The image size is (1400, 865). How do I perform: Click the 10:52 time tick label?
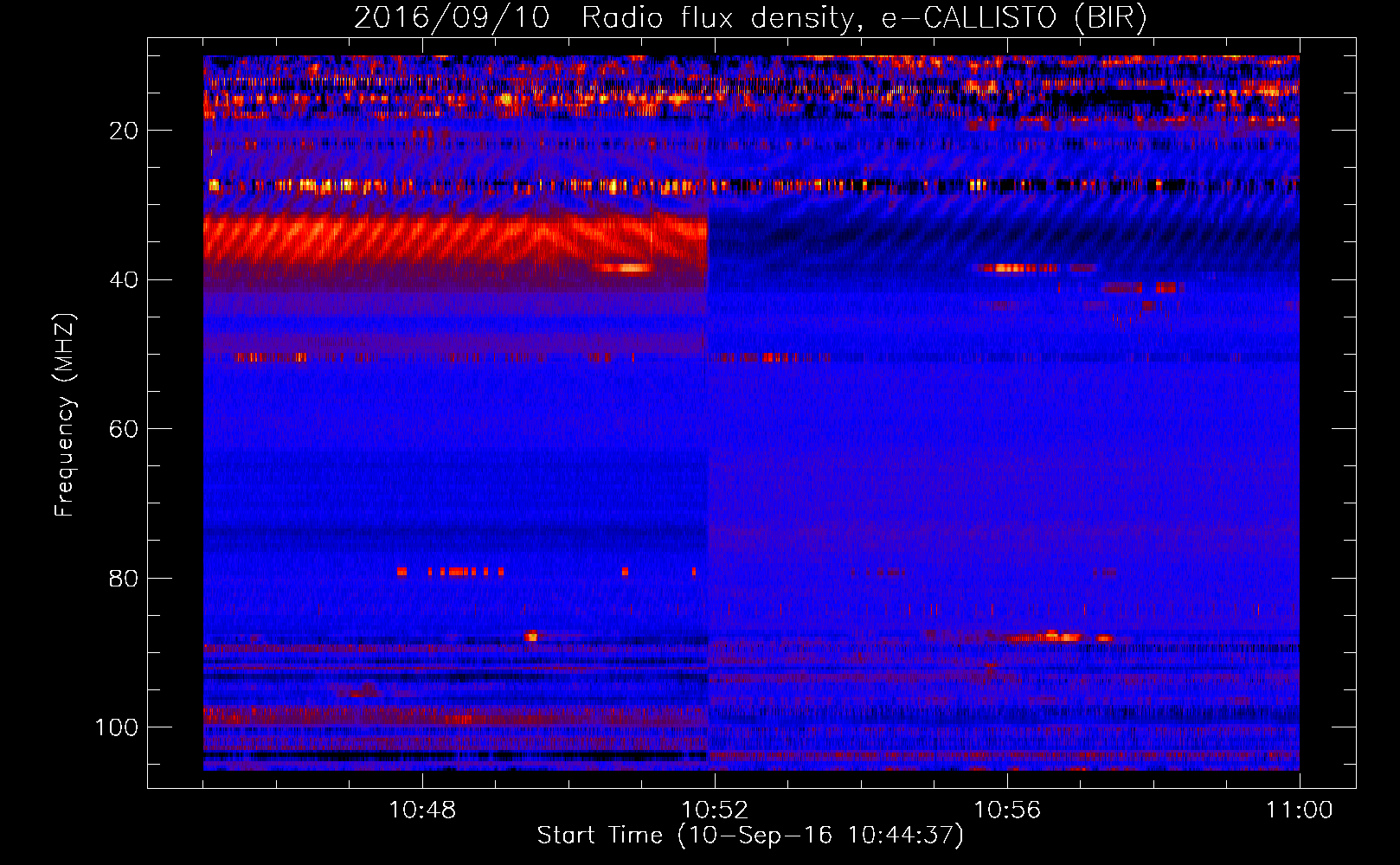[715, 810]
